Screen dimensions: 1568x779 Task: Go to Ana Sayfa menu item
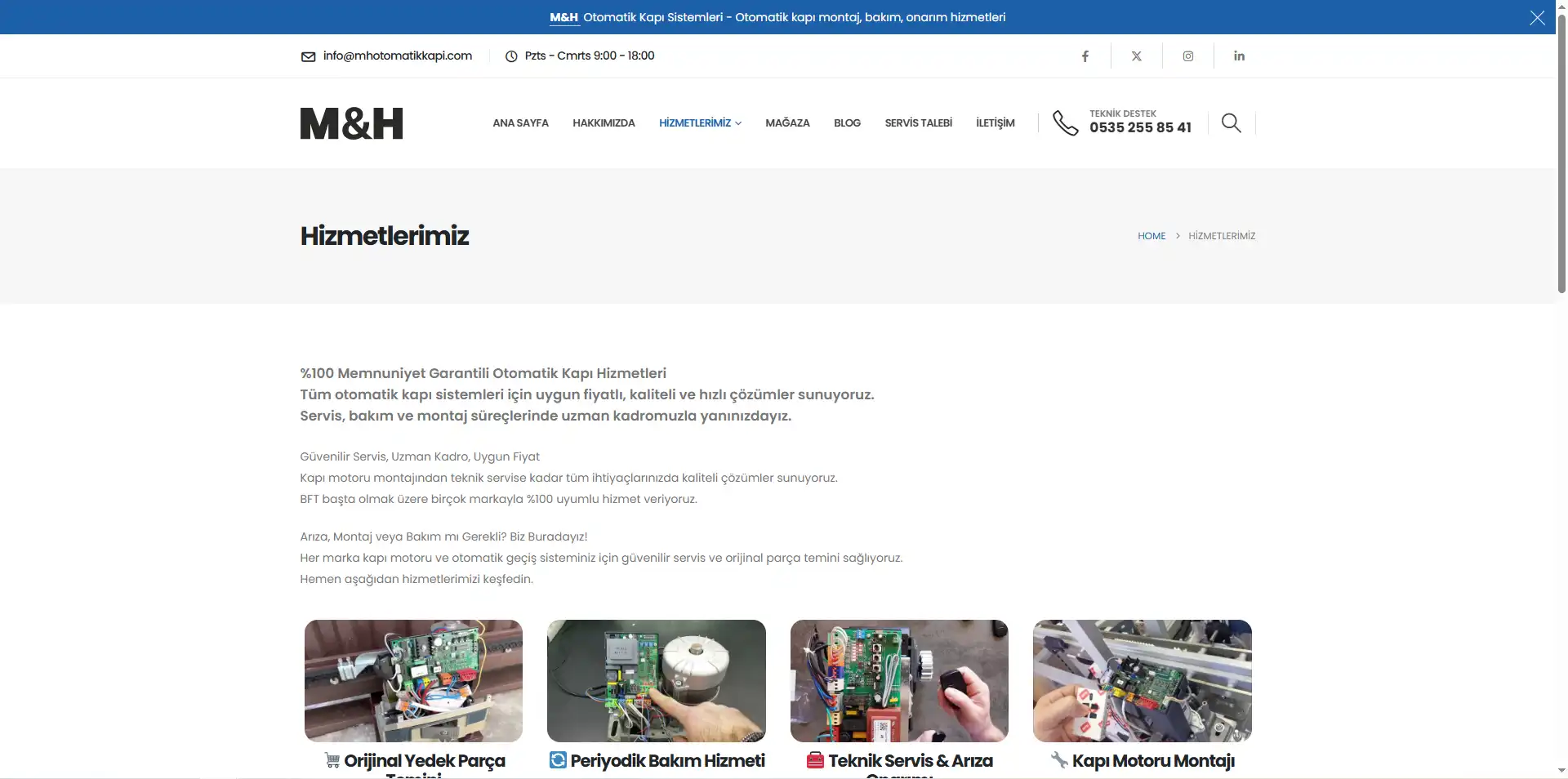[520, 123]
